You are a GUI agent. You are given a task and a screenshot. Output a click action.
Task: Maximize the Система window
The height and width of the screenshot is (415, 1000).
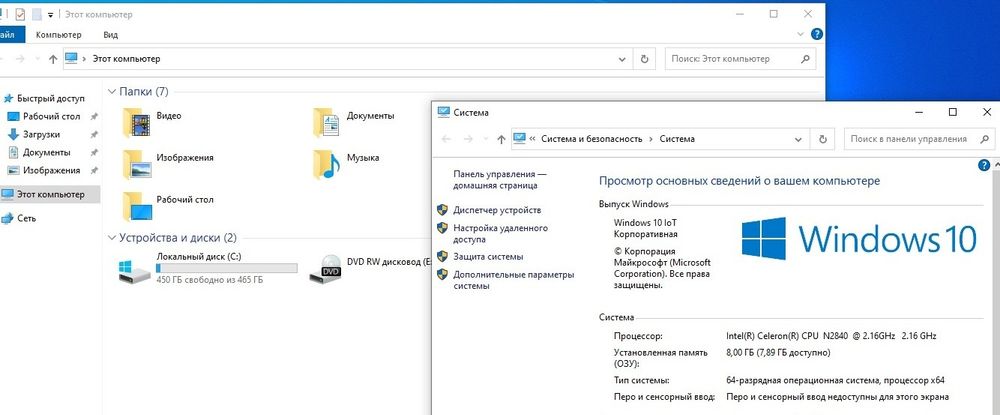[x=953, y=112]
